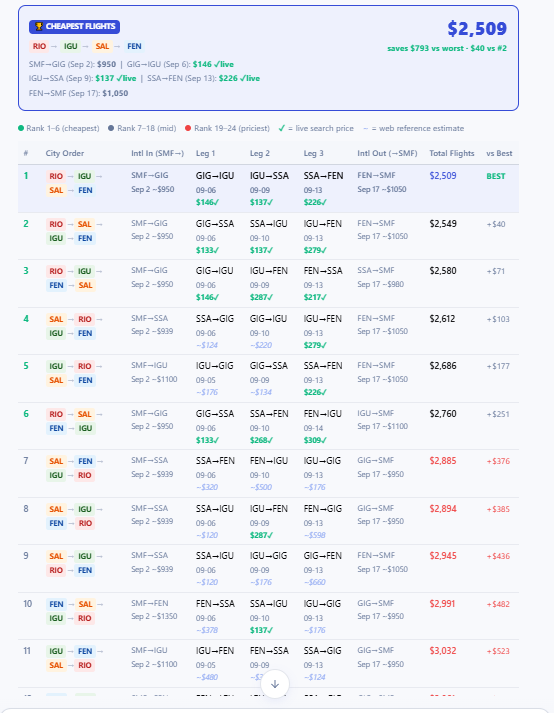
Task: Click the City Order column header
Action: (65, 153)
